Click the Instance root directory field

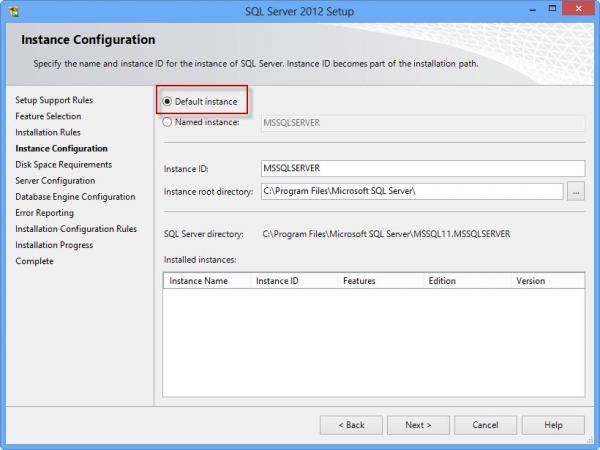click(412, 191)
